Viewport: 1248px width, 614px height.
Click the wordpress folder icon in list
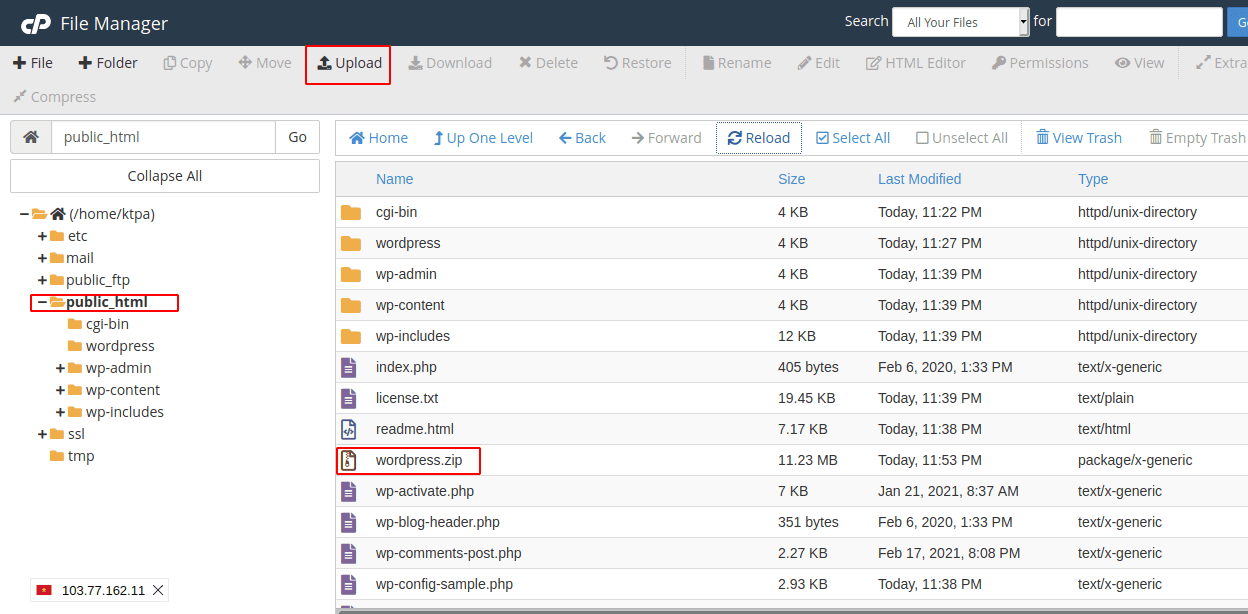point(350,243)
